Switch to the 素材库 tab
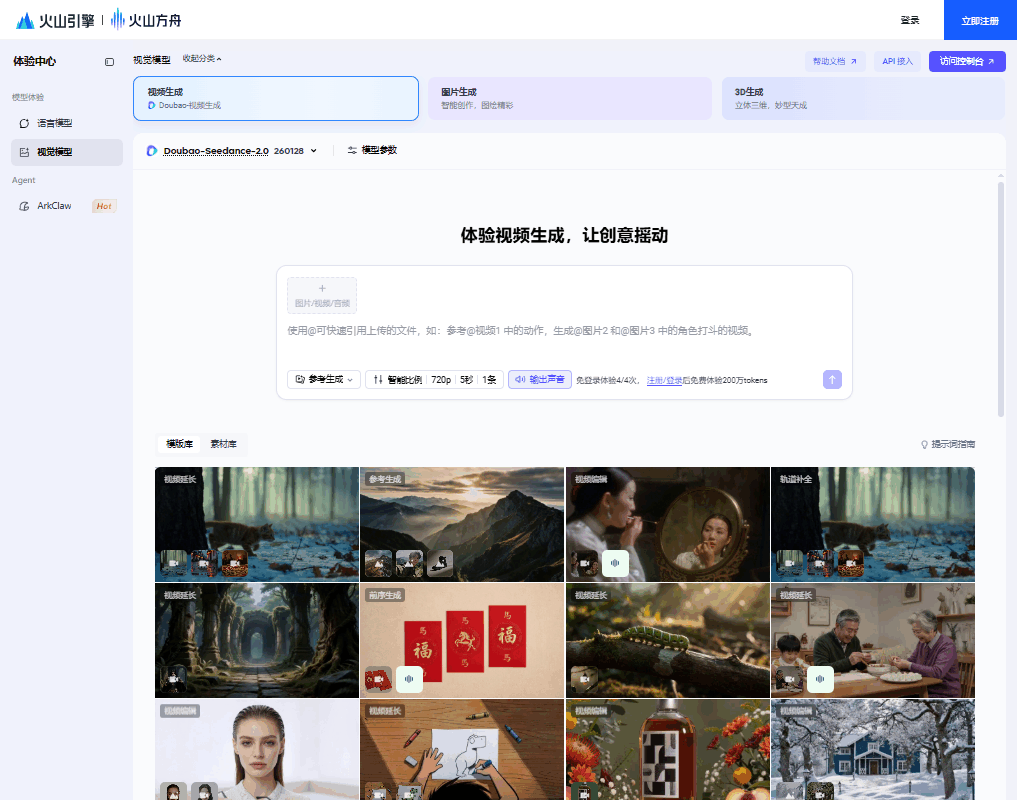This screenshot has height=800, width=1017. click(x=223, y=444)
